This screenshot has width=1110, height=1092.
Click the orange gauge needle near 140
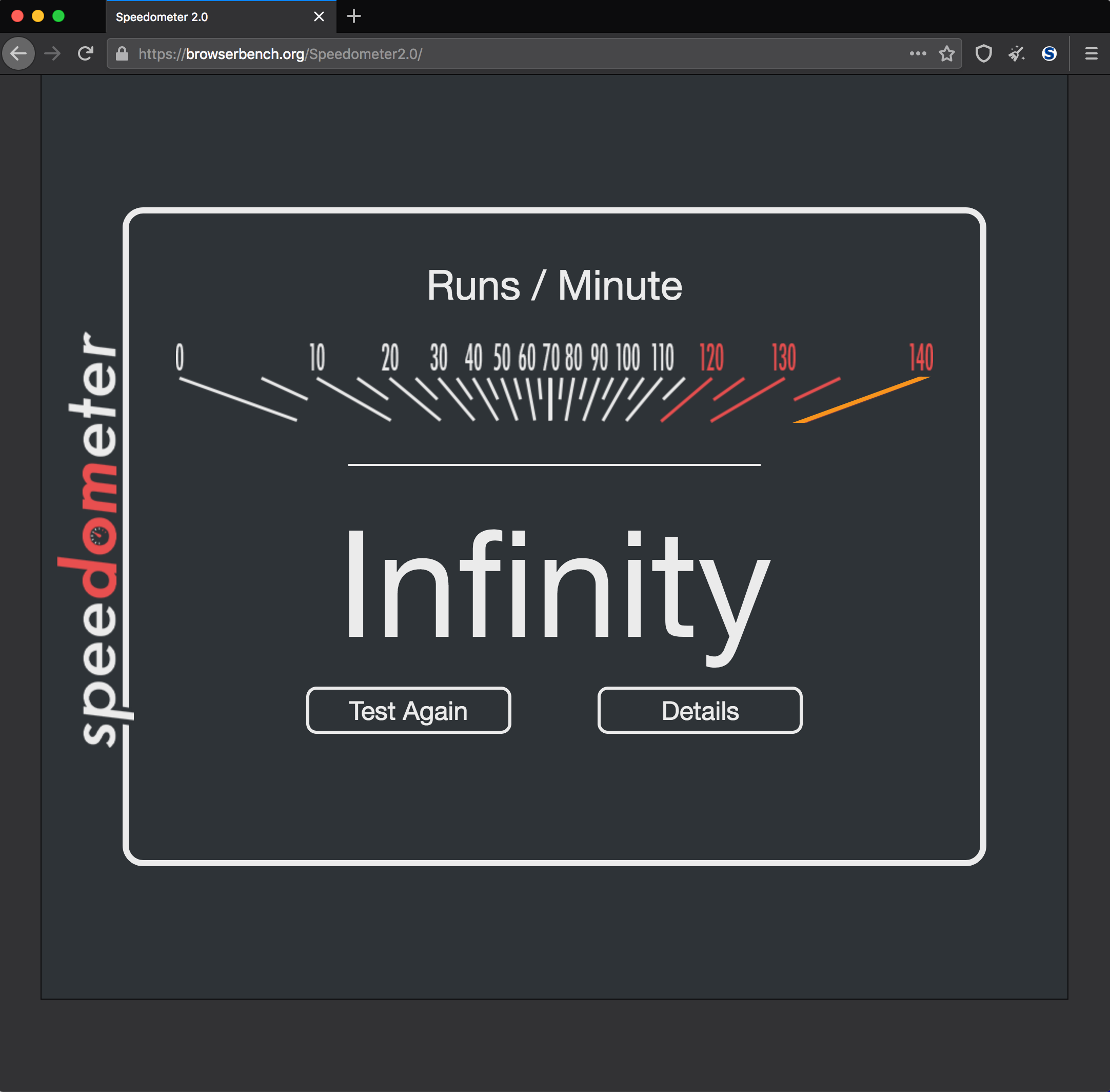(x=861, y=400)
